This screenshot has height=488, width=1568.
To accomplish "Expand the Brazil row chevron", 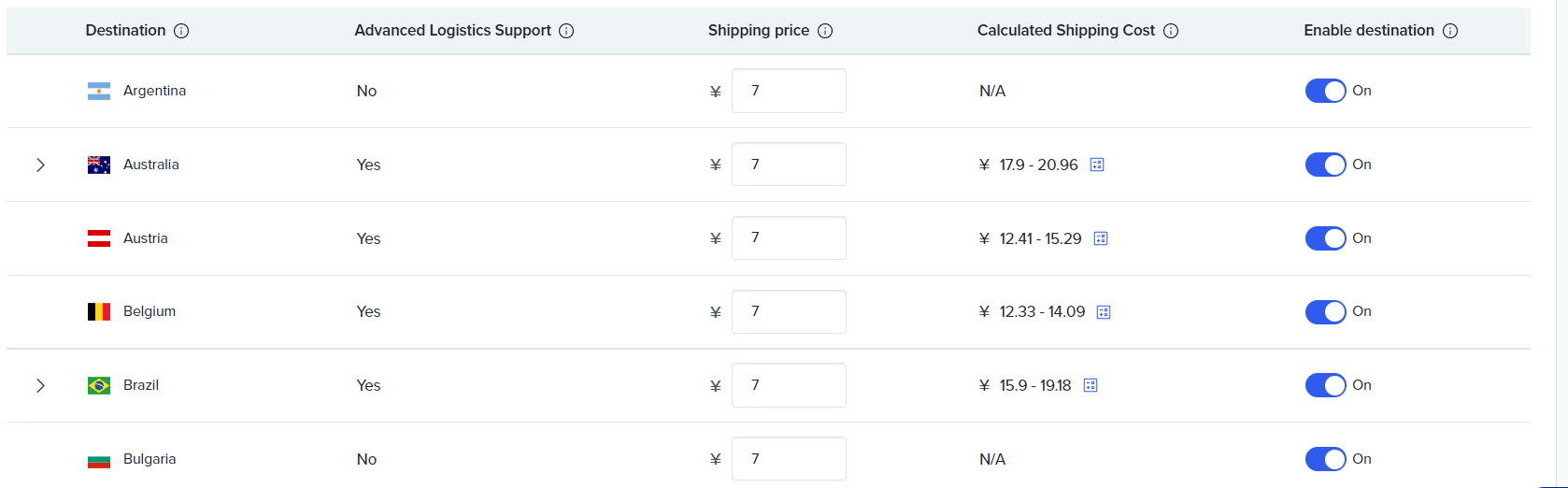I will click(40, 385).
